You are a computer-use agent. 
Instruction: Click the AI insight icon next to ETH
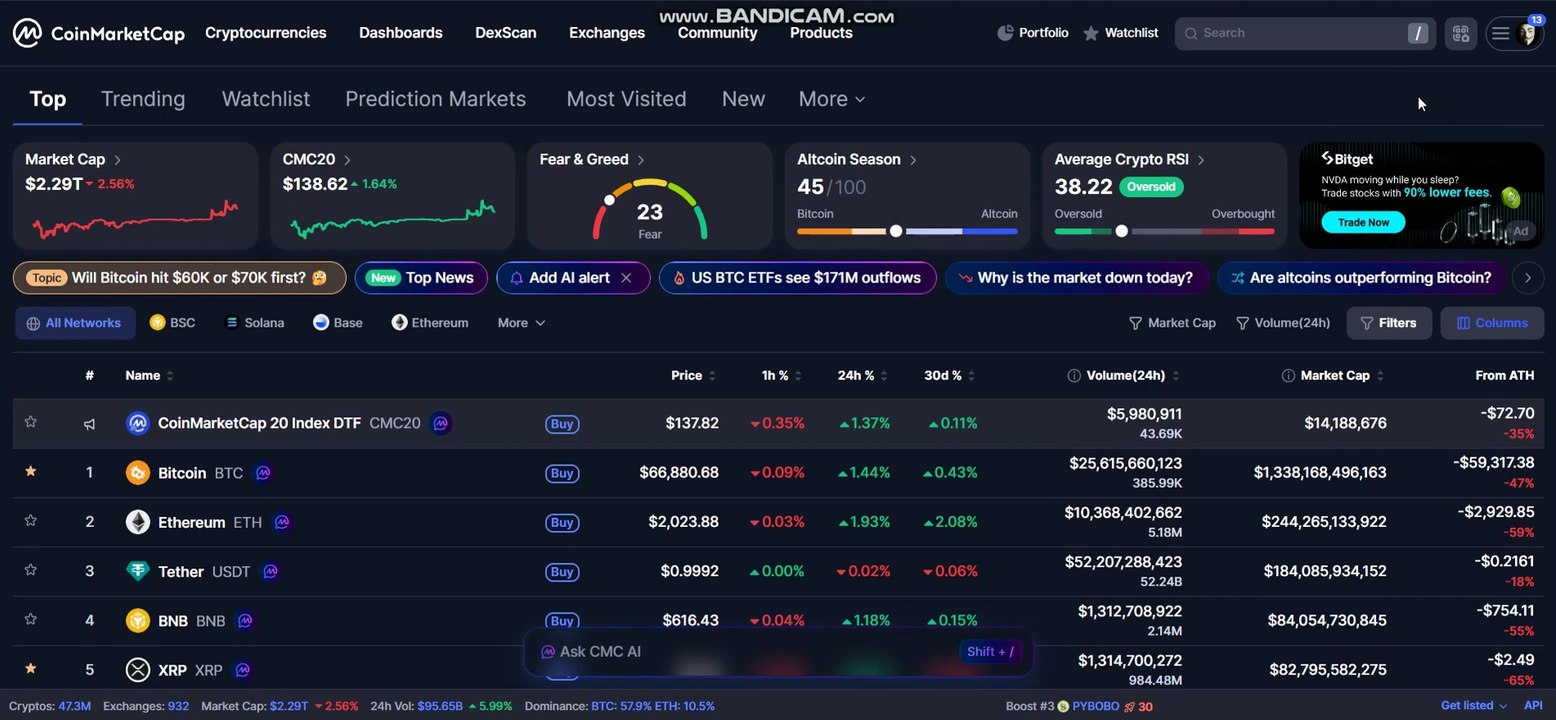pyautogui.click(x=282, y=522)
